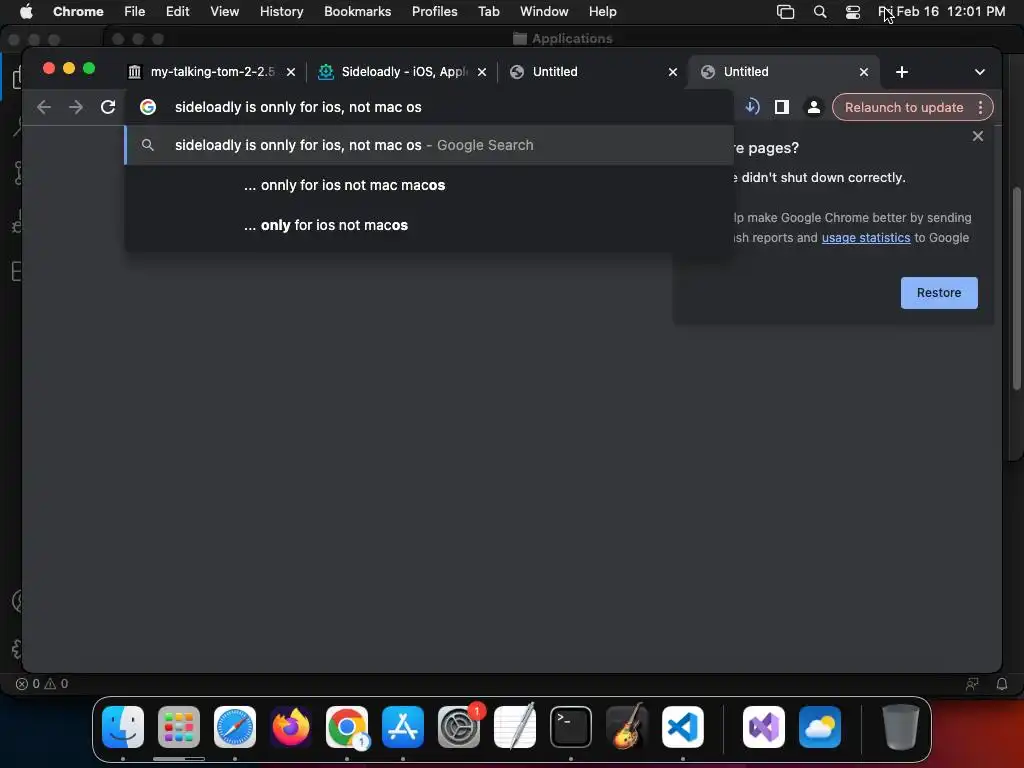Viewport: 1024px width, 768px height.
Task: Open a new Chrome tab
Action: [x=902, y=72]
